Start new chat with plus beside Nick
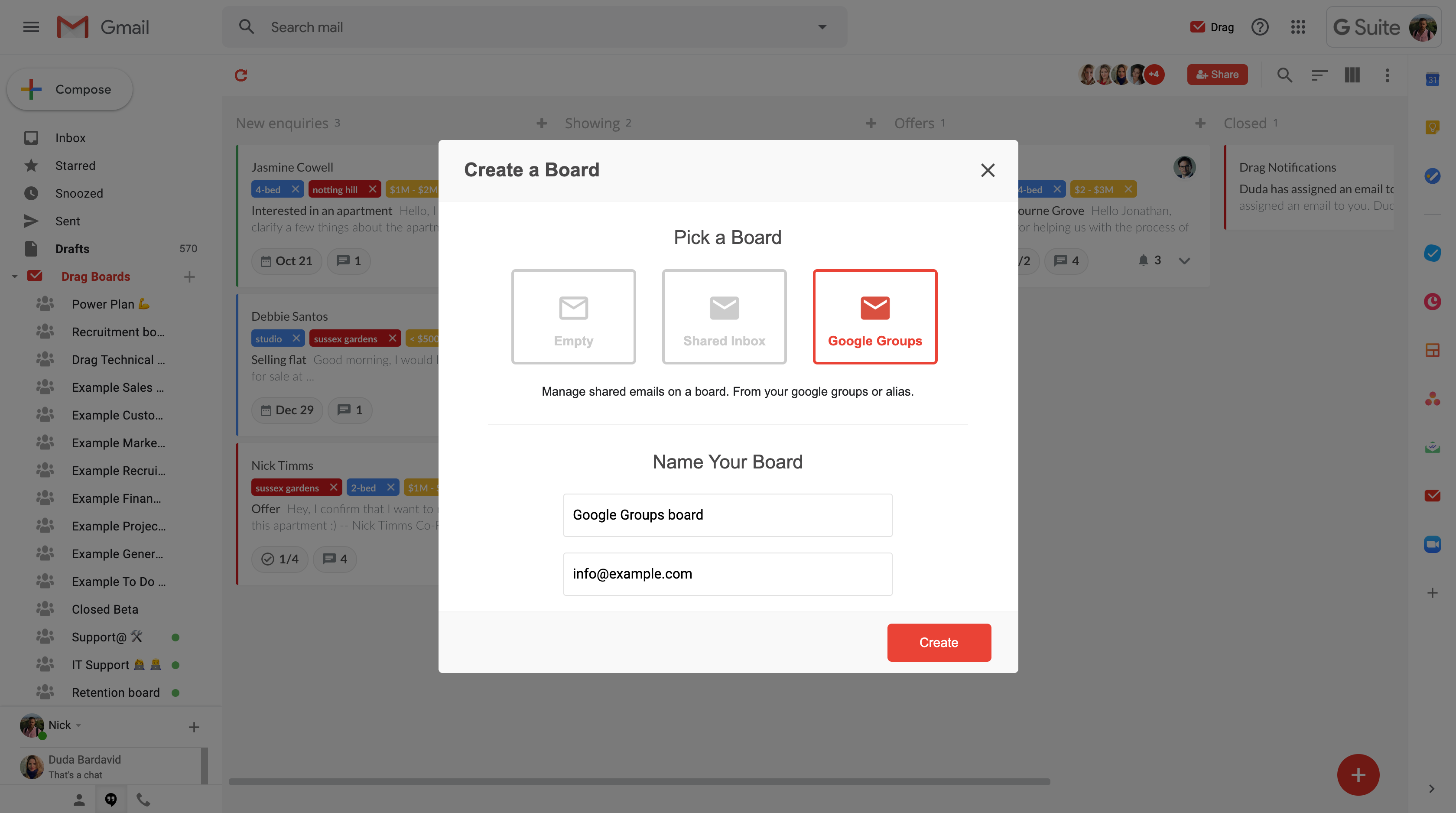Viewport: 1456px width, 813px height. coord(194,726)
